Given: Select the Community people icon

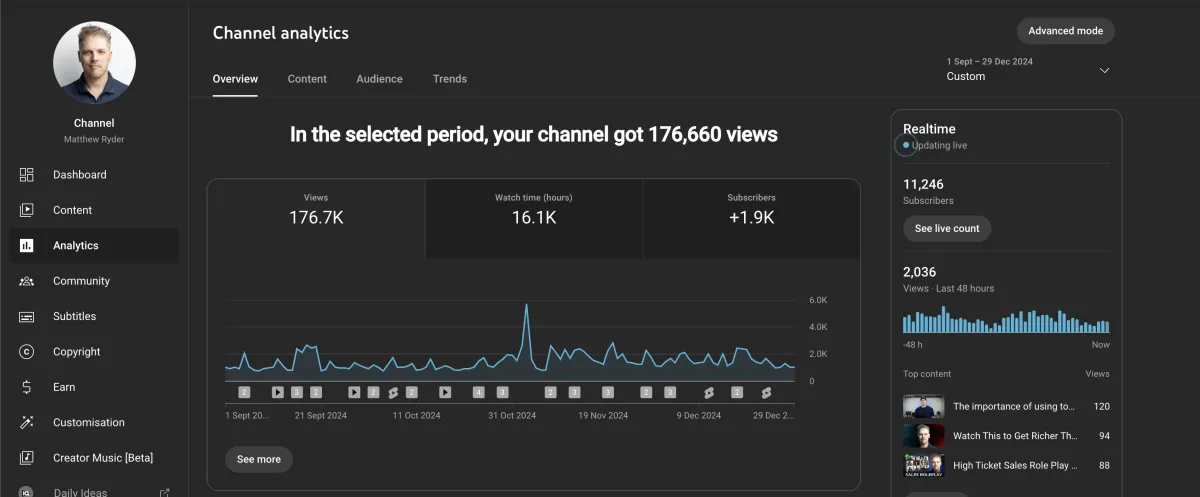Looking at the screenshot, I should (x=27, y=281).
